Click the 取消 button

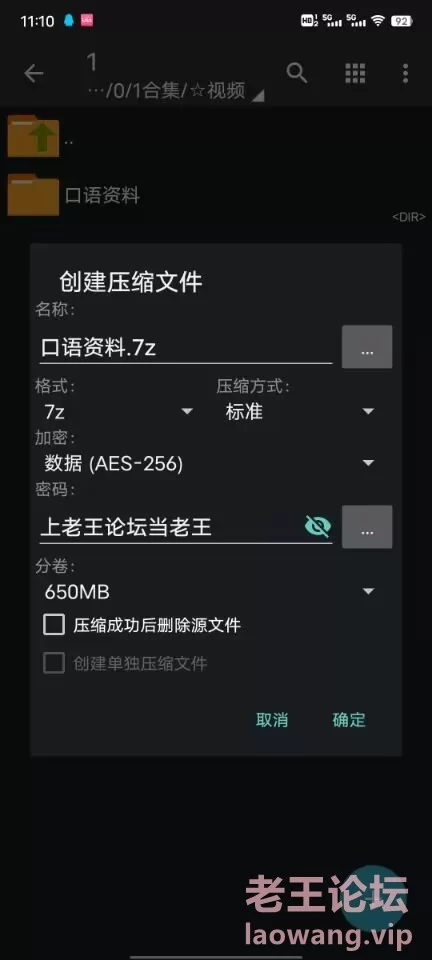[272, 720]
